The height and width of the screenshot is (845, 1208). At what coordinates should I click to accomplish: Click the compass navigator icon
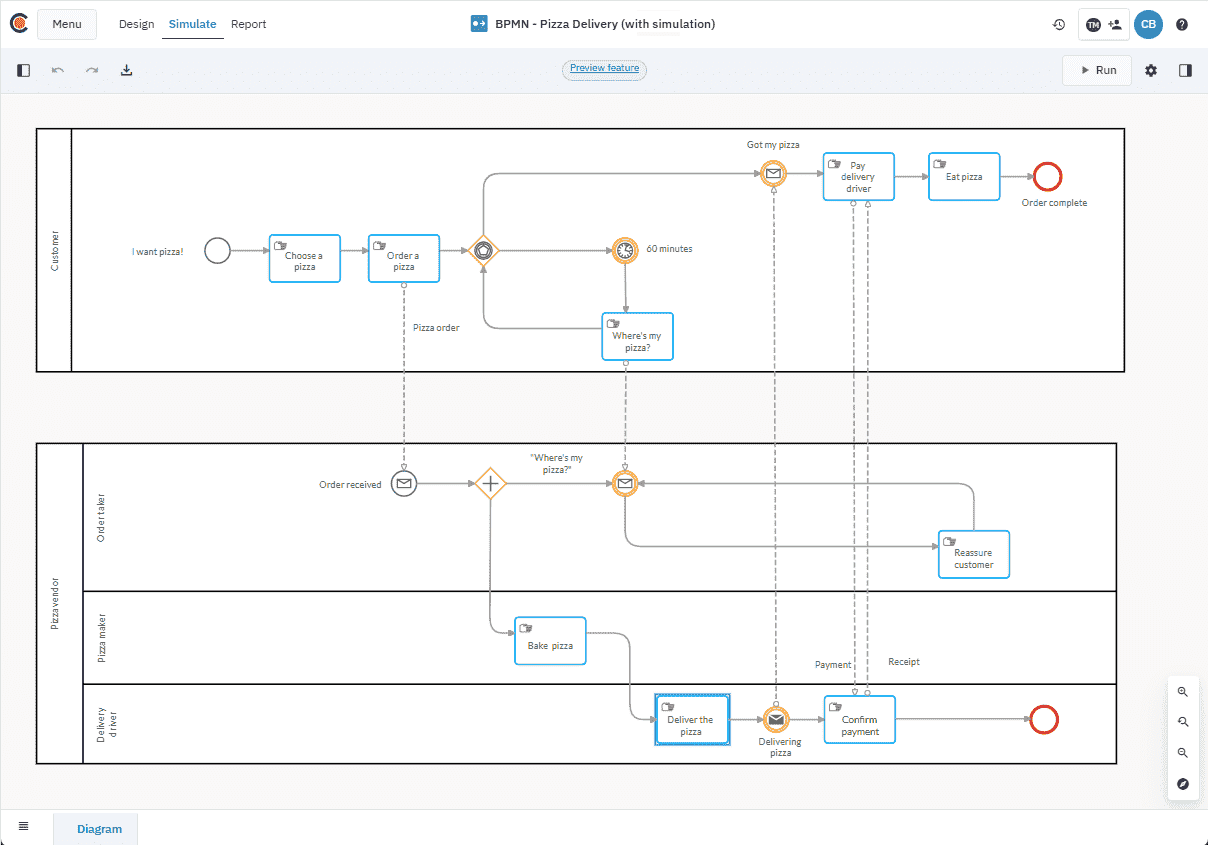pyautogui.click(x=1183, y=784)
